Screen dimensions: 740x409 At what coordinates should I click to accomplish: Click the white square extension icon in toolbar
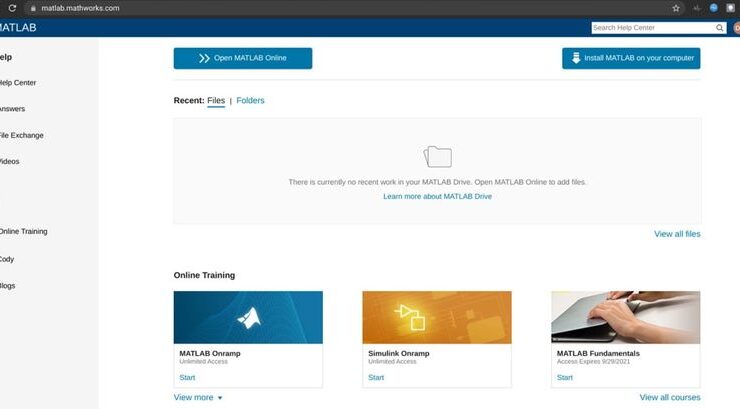pos(731,8)
